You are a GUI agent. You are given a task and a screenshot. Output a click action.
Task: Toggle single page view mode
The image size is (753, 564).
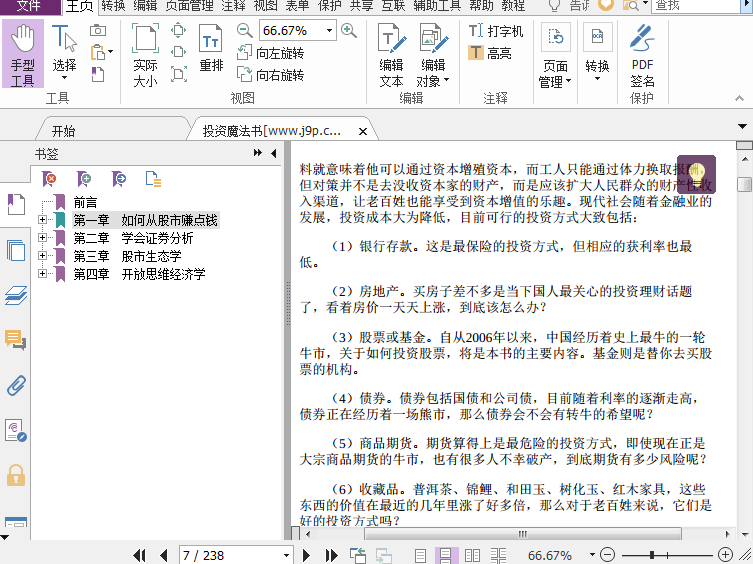point(420,556)
